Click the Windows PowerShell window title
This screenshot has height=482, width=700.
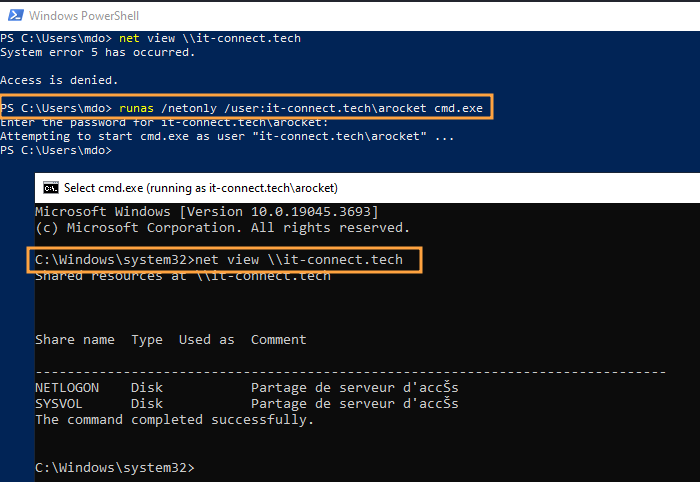[x=85, y=15]
